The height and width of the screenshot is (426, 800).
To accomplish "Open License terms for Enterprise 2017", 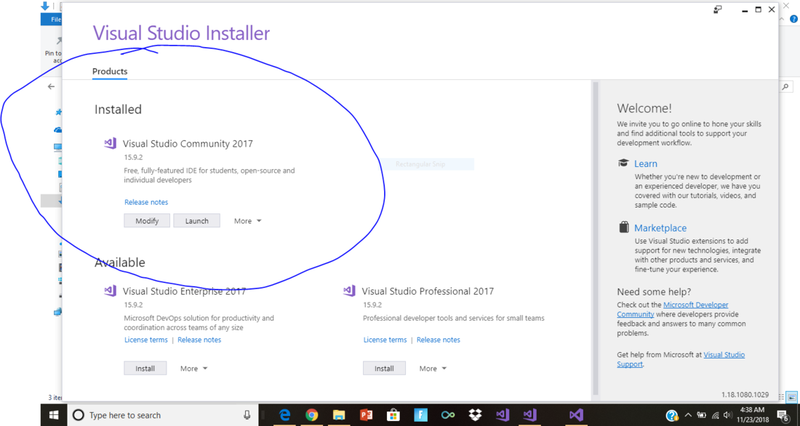I will point(146,340).
